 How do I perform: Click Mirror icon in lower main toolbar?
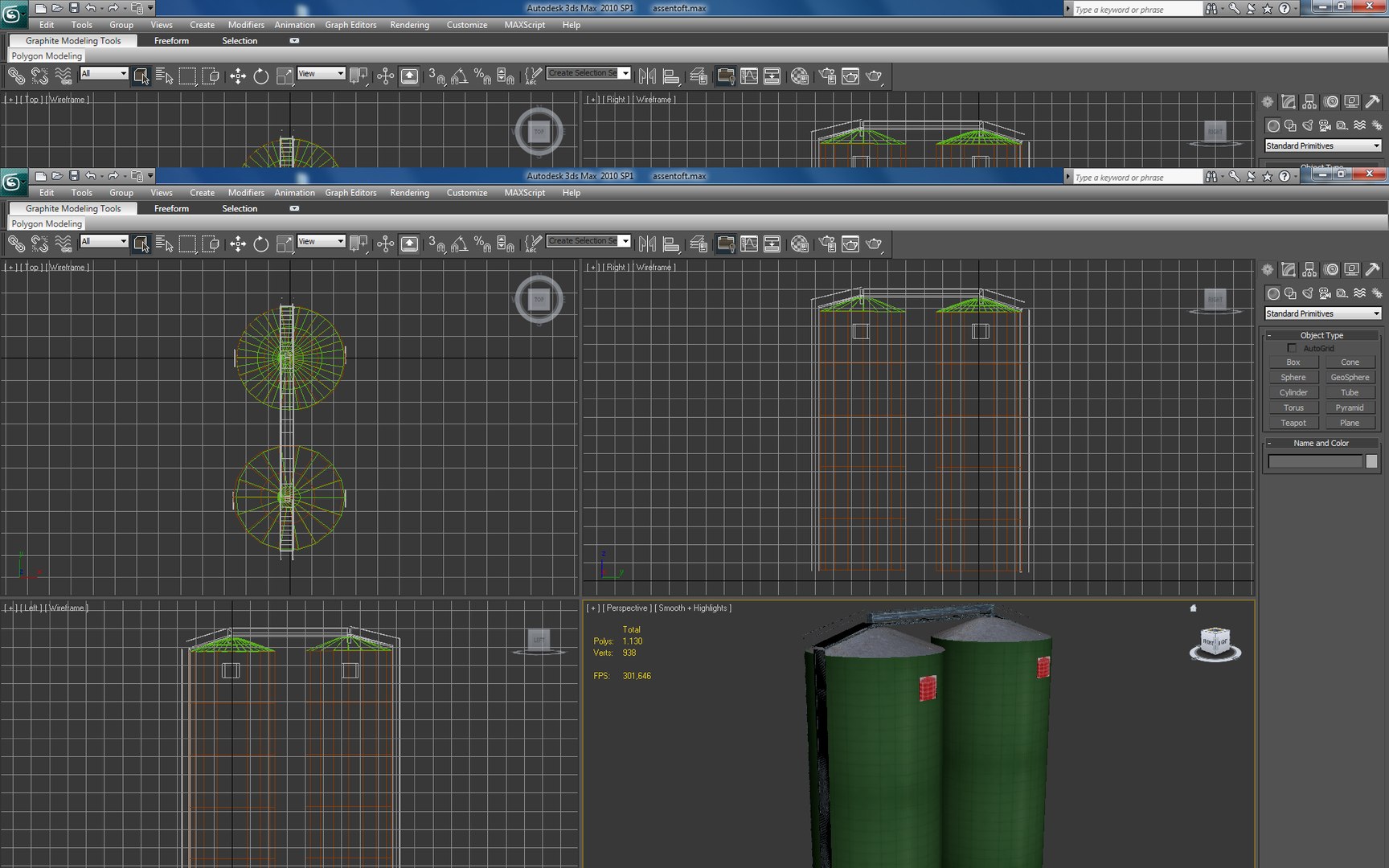(x=647, y=244)
